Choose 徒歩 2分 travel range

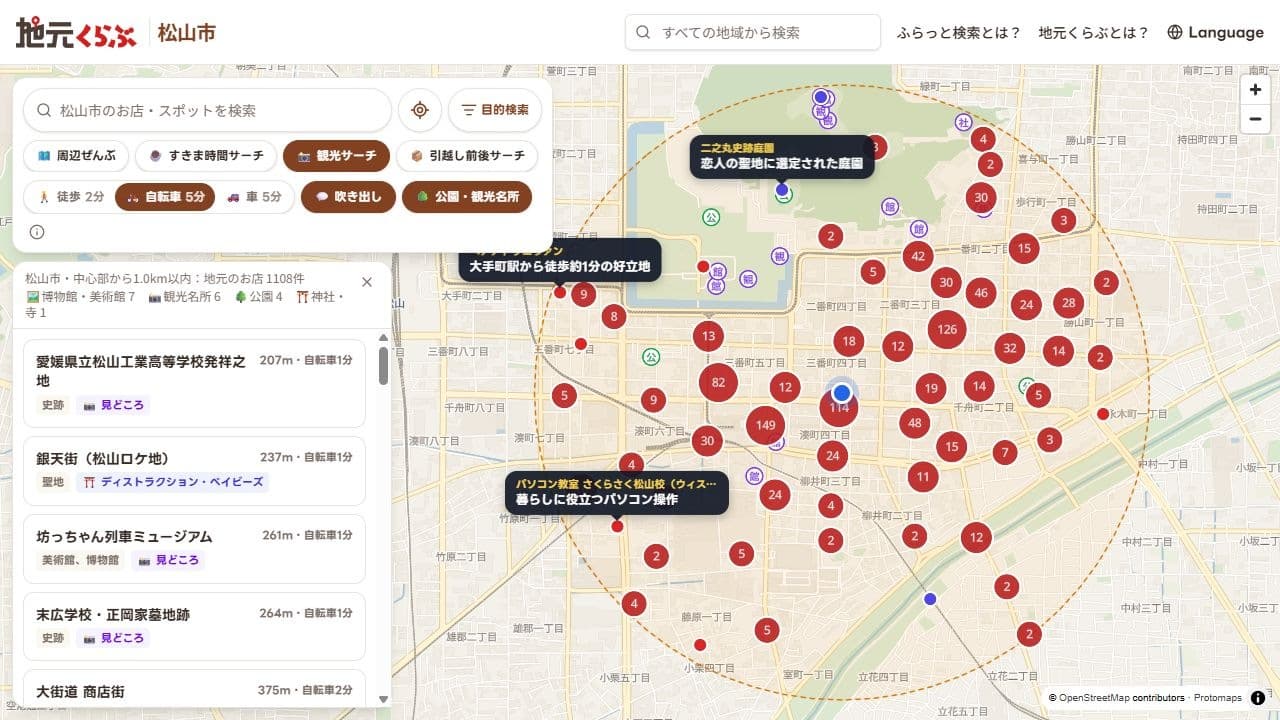point(70,197)
